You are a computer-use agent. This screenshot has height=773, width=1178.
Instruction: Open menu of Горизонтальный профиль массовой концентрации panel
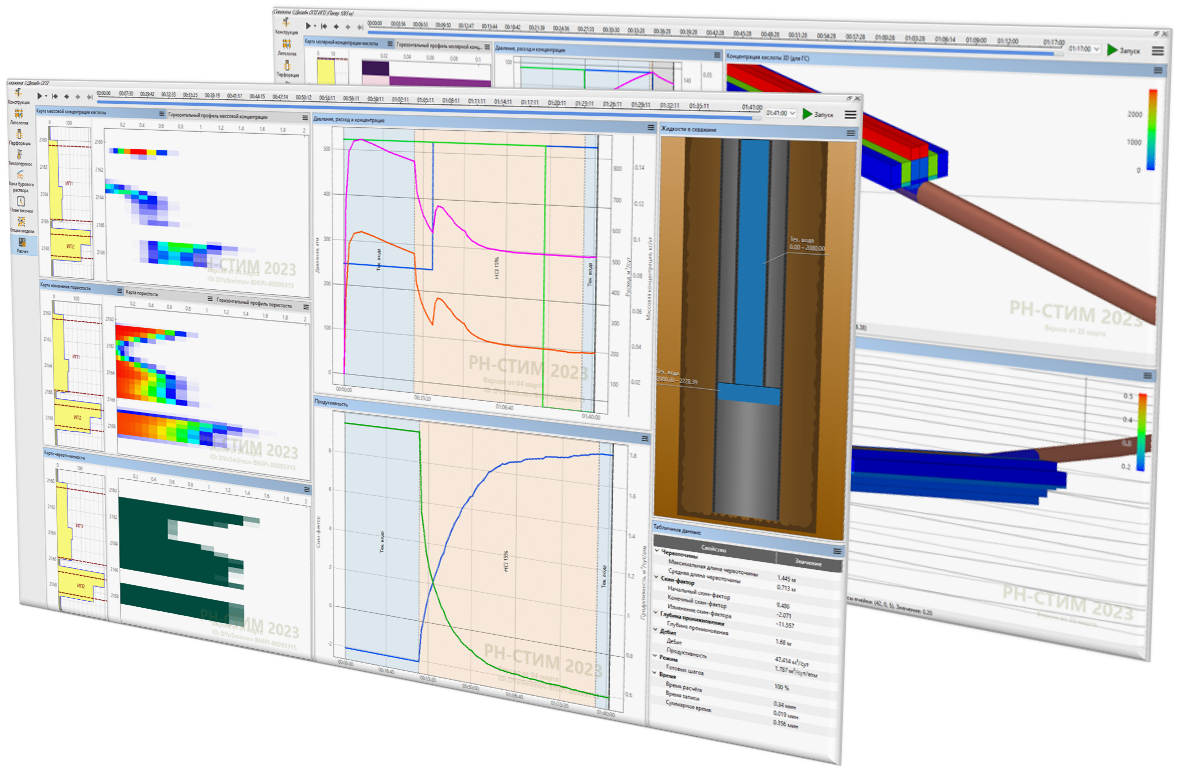click(305, 117)
